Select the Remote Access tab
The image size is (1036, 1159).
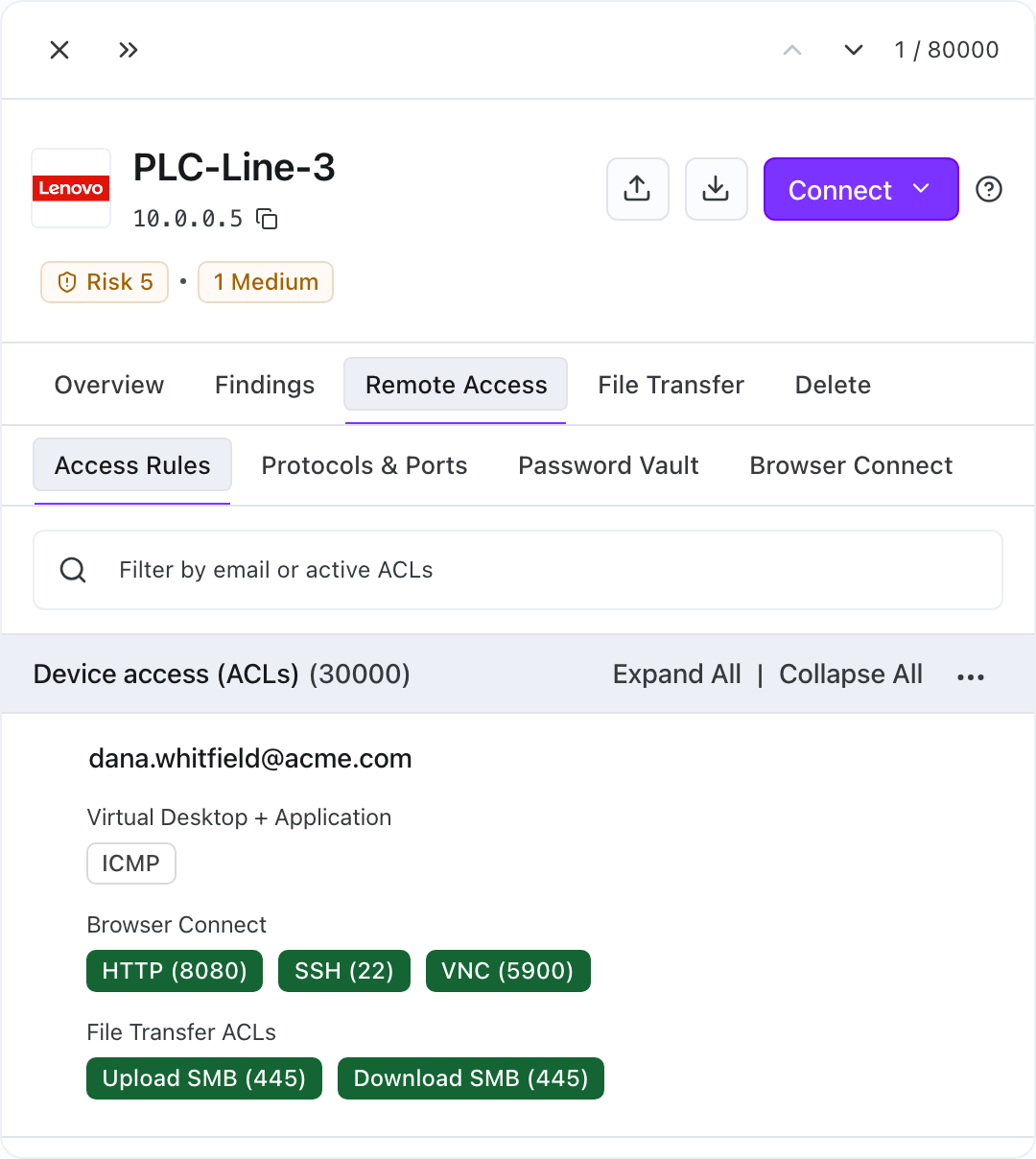click(x=456, y=385)
